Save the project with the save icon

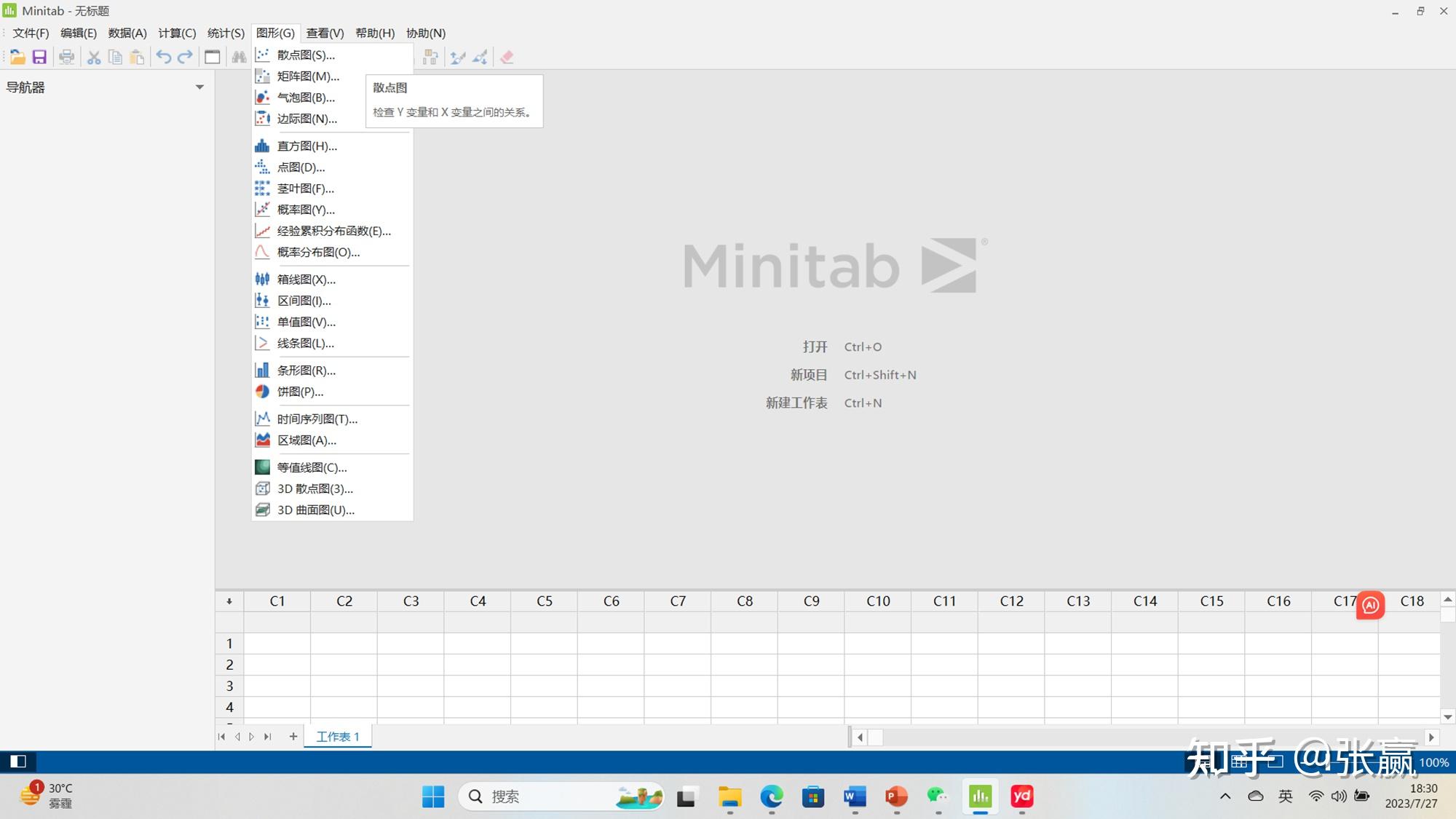coord(41,56)
